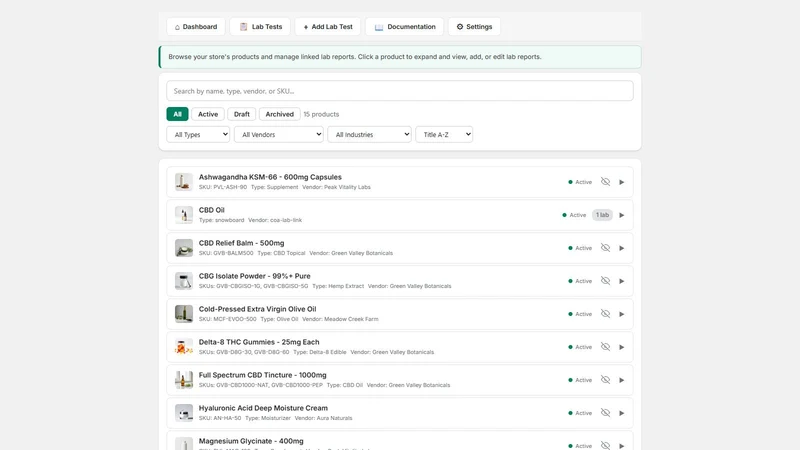Screen dimensions: 800x450
Task: Open the All Vendors dropdown
Action: click(x=279, y=135)
